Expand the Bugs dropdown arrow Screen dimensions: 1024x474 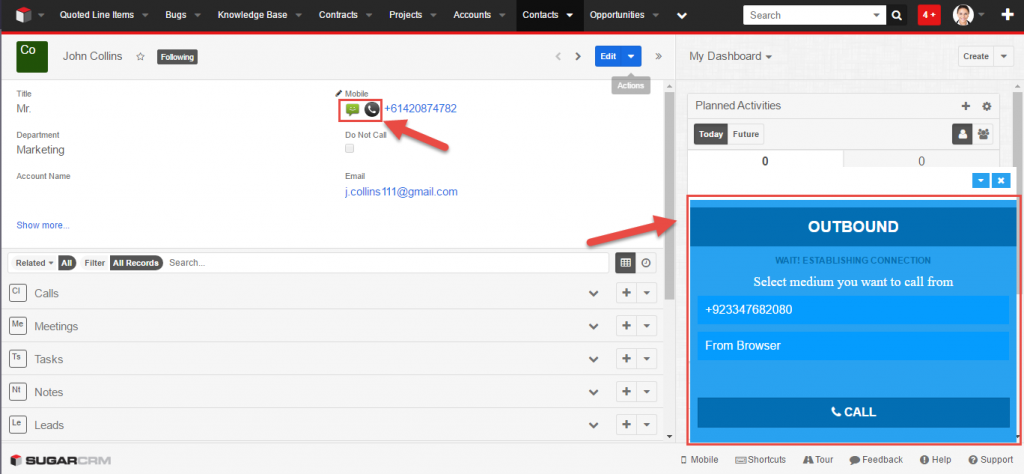tap(198, 15)
